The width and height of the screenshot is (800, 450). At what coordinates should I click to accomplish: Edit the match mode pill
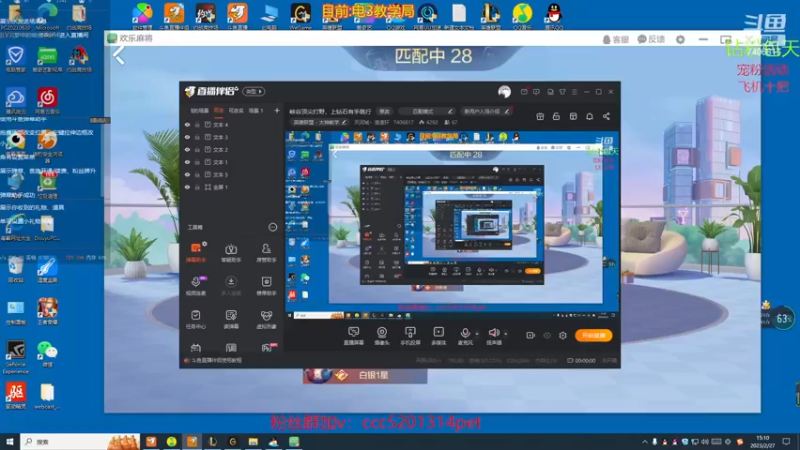427,111
